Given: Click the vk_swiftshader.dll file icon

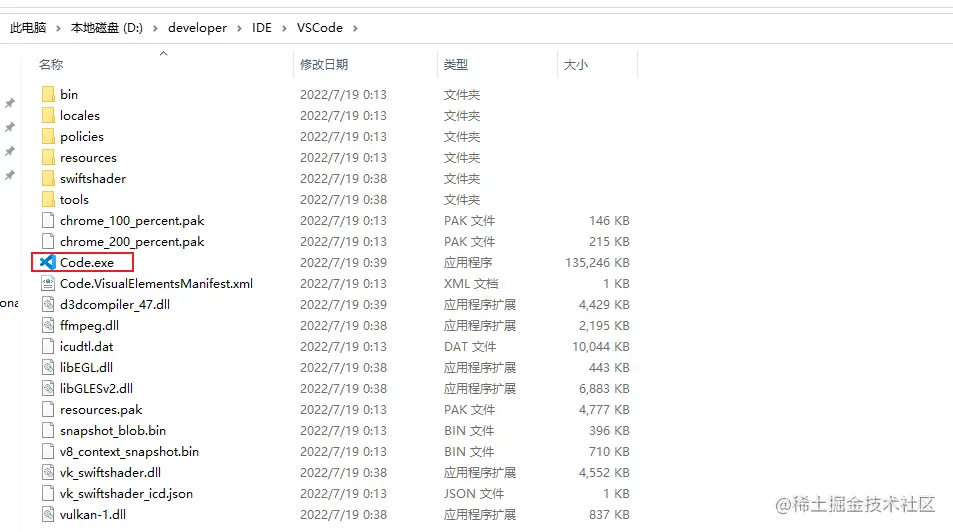Looking at the screenshot, I should (x=48, y=472).
